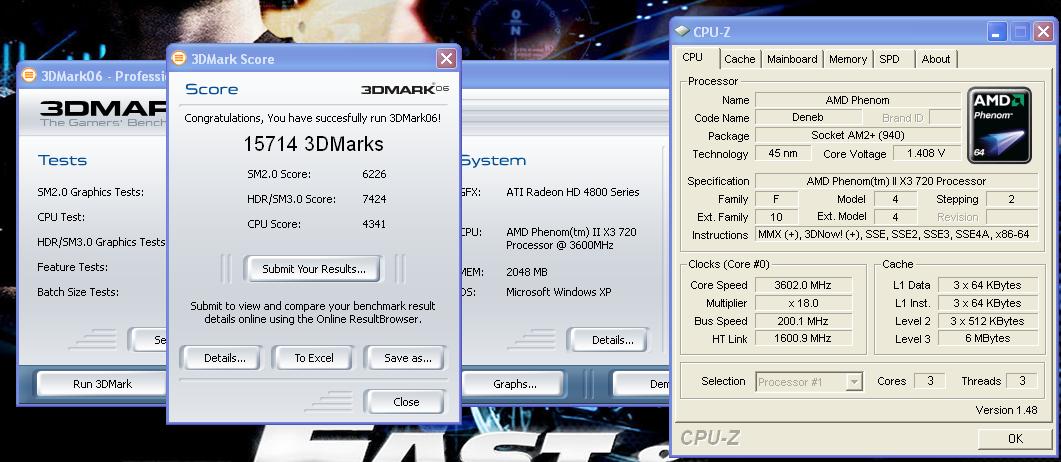The image size is (1061, 462).
Task: Click Batch Size Tests label in 3DMark06
Action: coord(78,292)
